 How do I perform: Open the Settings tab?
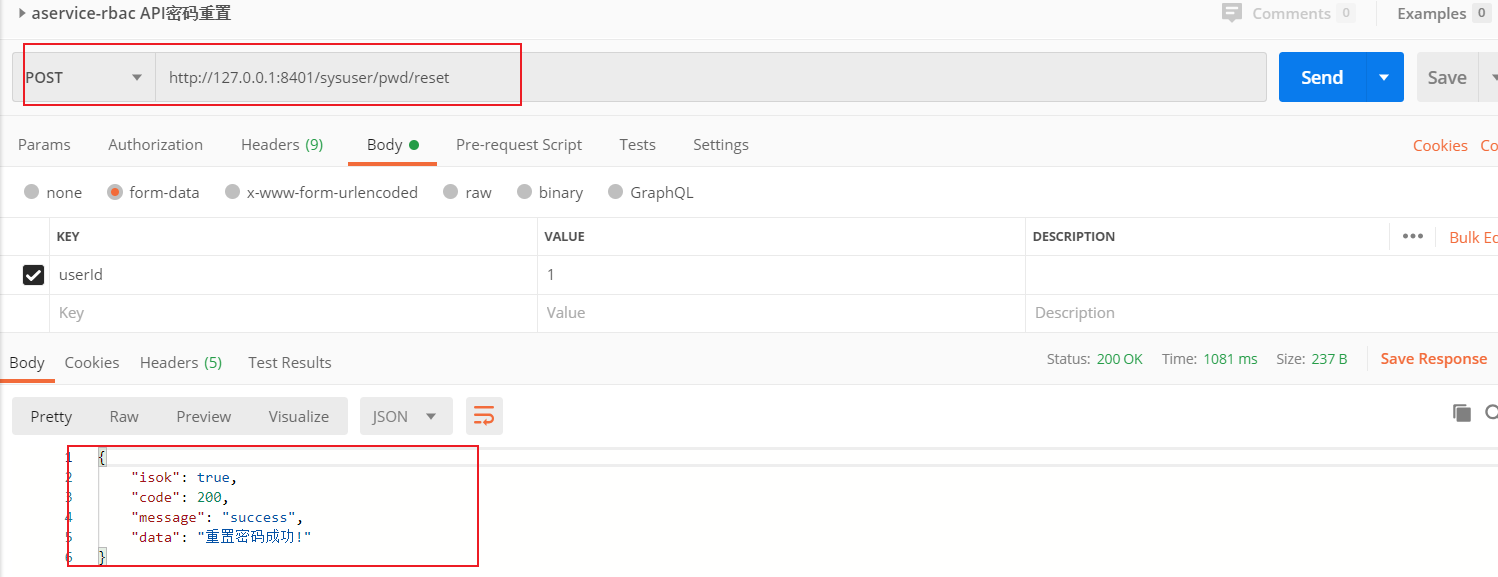(x=721, y=145)
